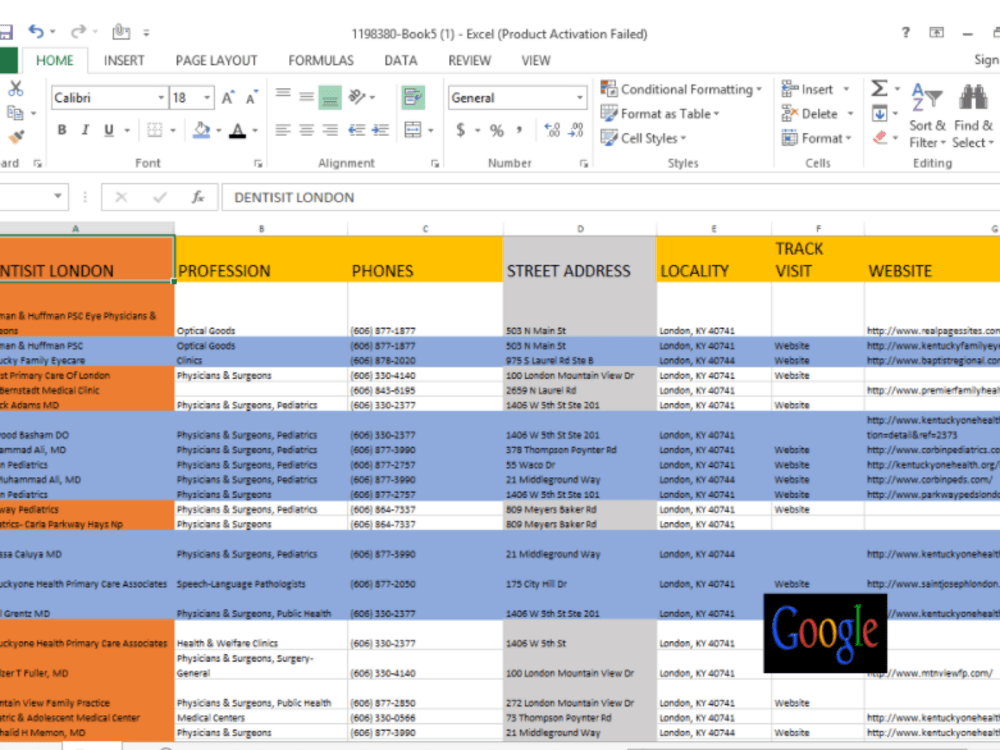The image size is (1000, 750).
Task: Select the PROFESSION header cell
Action: (x=261, y=258)
